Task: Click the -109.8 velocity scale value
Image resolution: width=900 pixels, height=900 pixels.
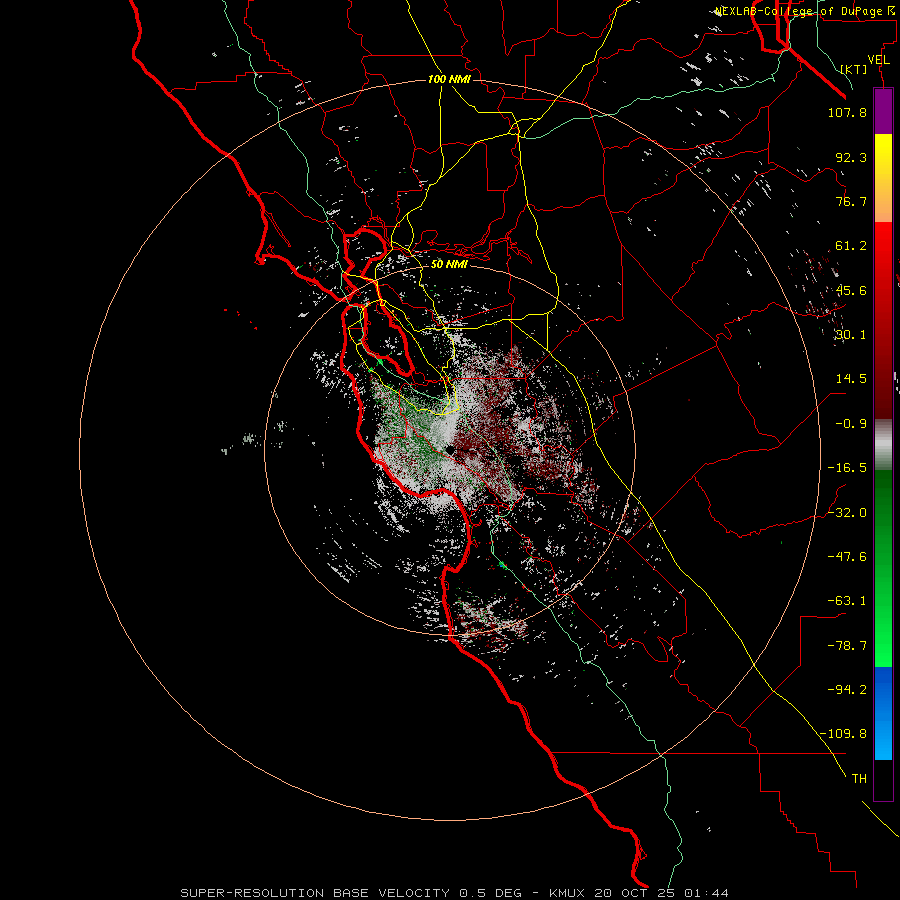Action: (843, 734)
